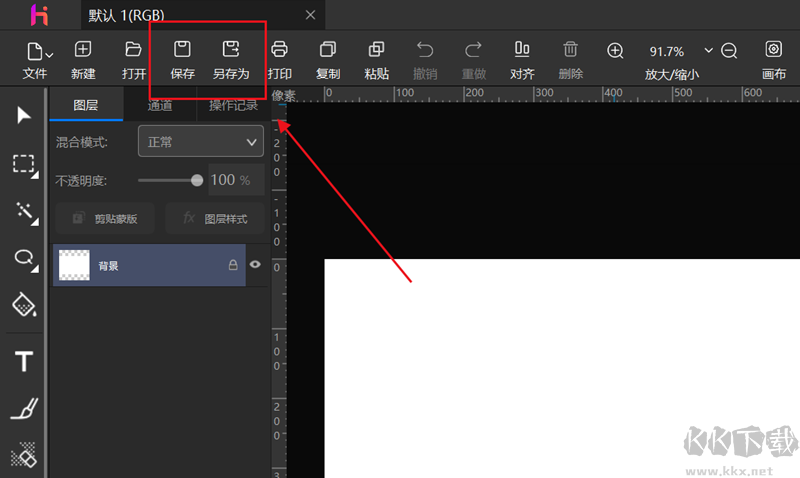Select the paint bucket fill tool

[24, 305]
